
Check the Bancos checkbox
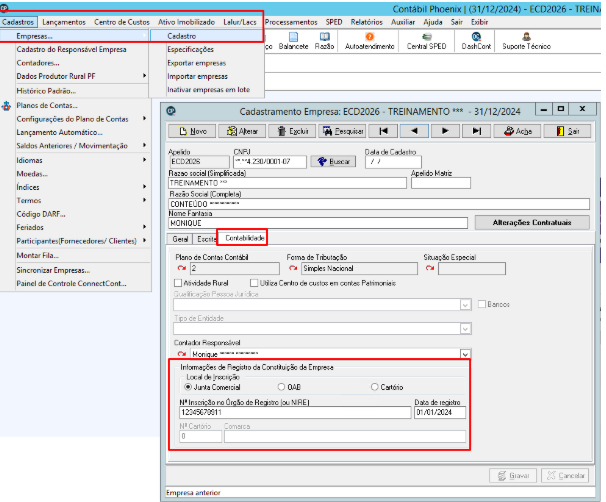tap(482, 304)
